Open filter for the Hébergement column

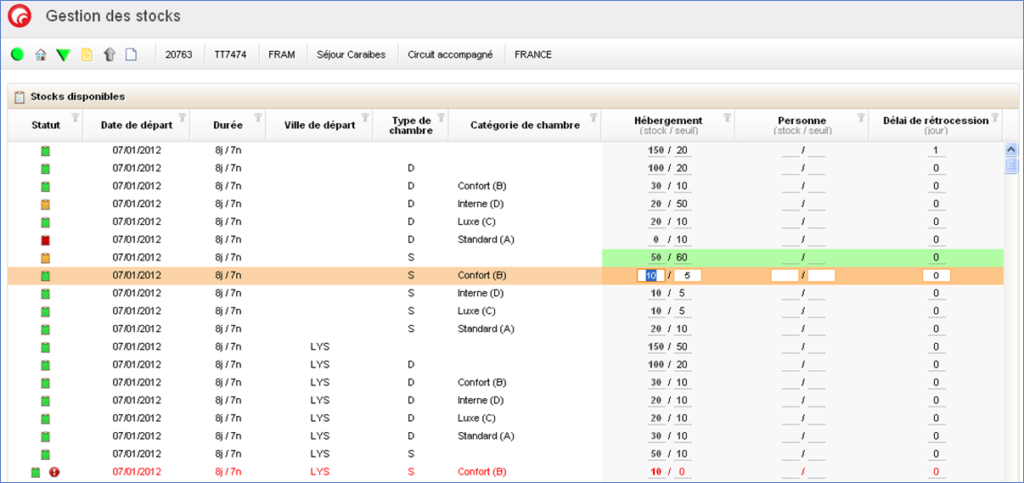pyautogui.click(x=726, y=118)
